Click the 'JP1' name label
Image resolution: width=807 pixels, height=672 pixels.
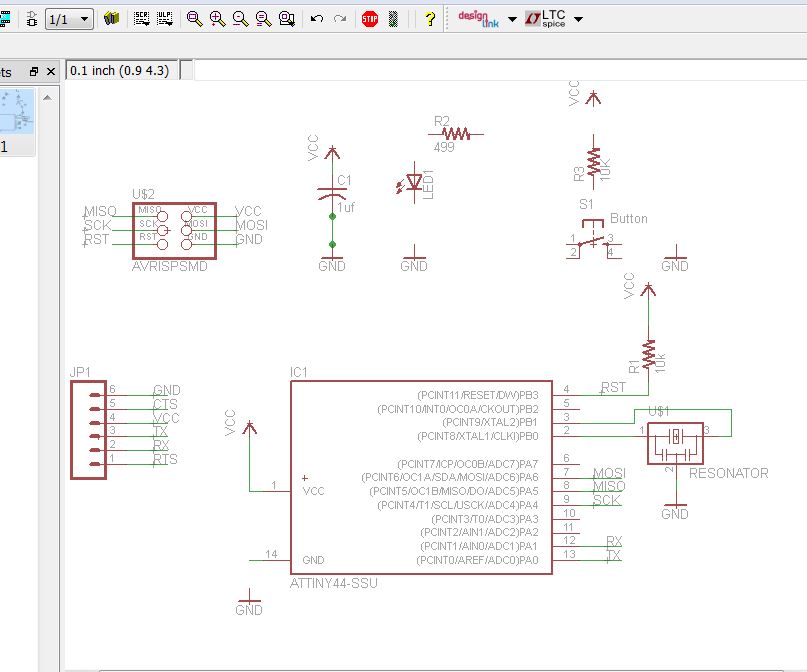[x=80, y=372]
